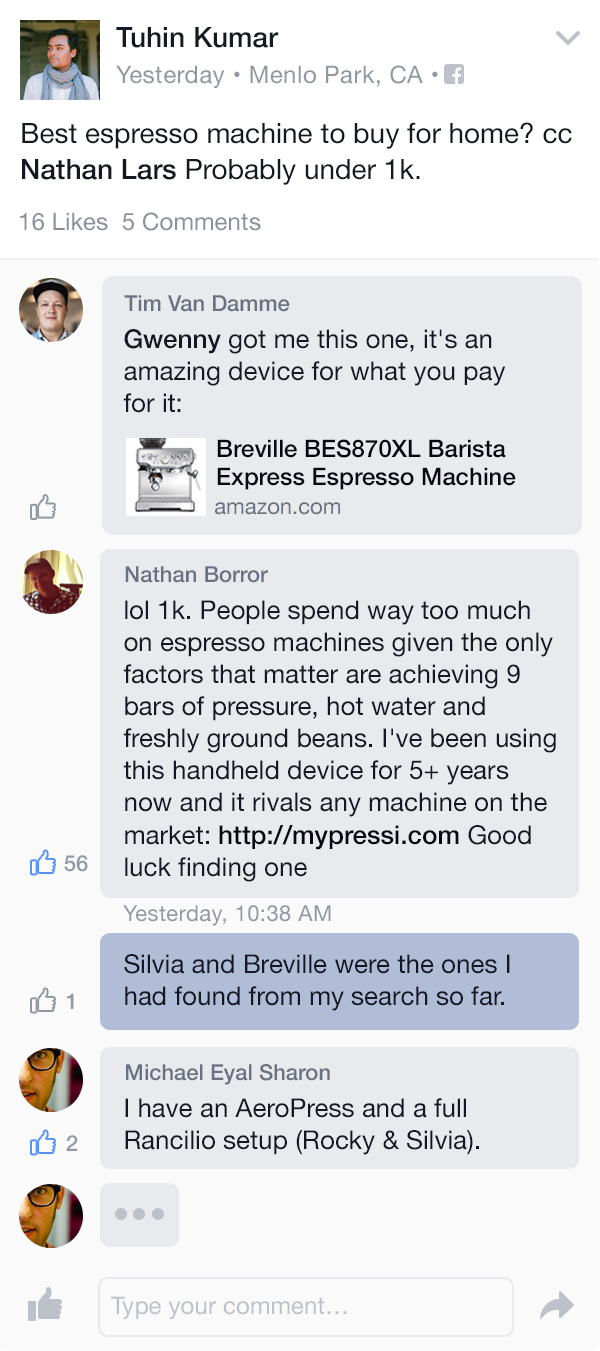Click the share arrow icon

click(x=556, y=1305)
